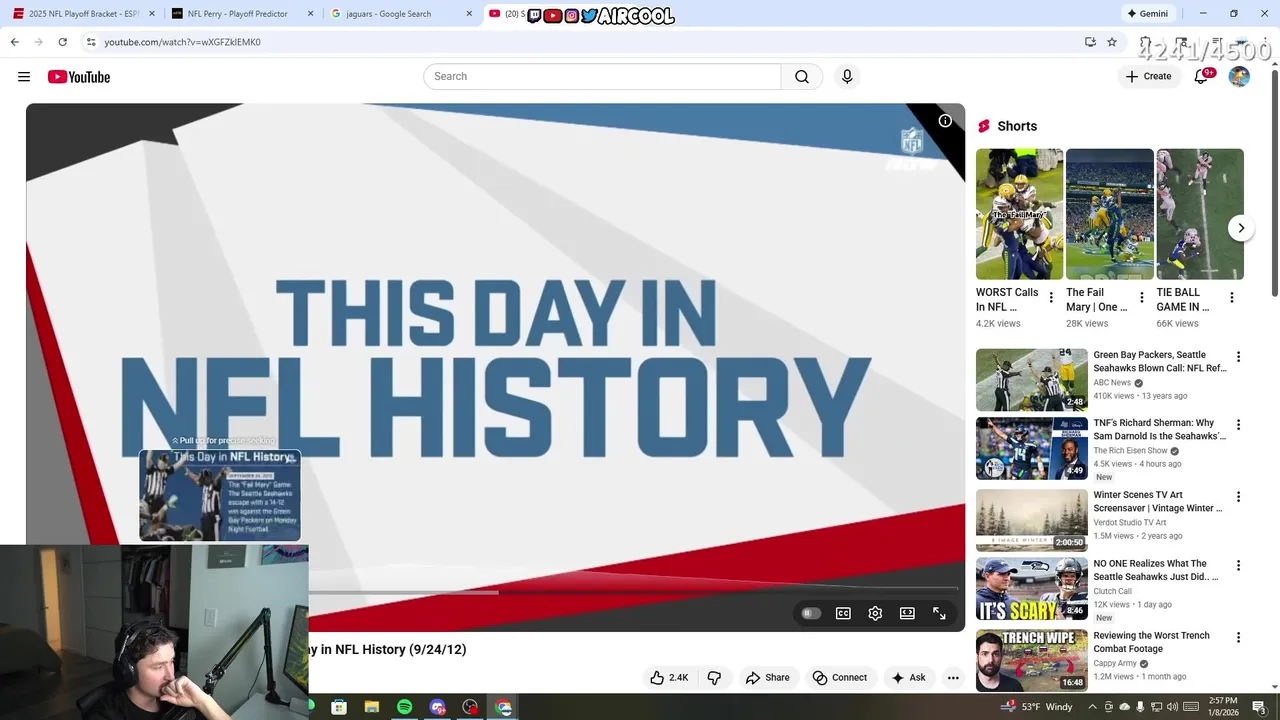
Task: Open options for 'NO ONE Realizes' video
Action: tap(1238, 565)
